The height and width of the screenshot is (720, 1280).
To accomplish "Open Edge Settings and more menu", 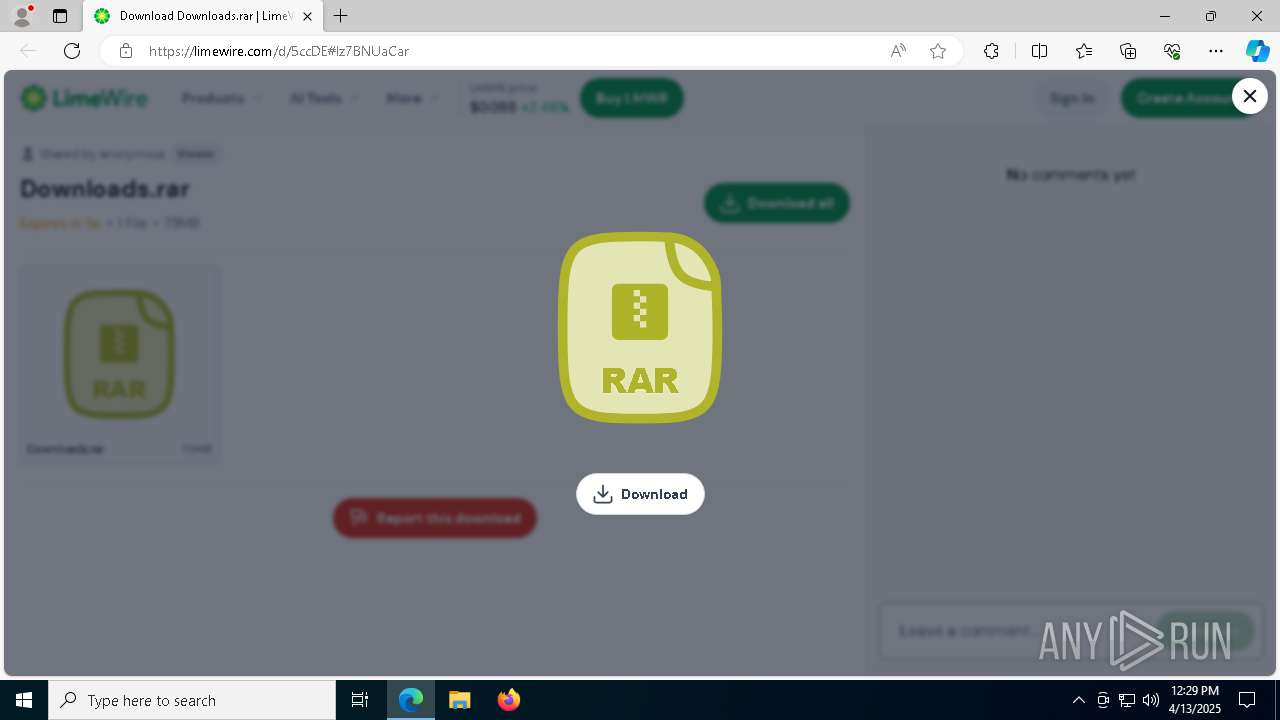I will [x=1216, y=51].
